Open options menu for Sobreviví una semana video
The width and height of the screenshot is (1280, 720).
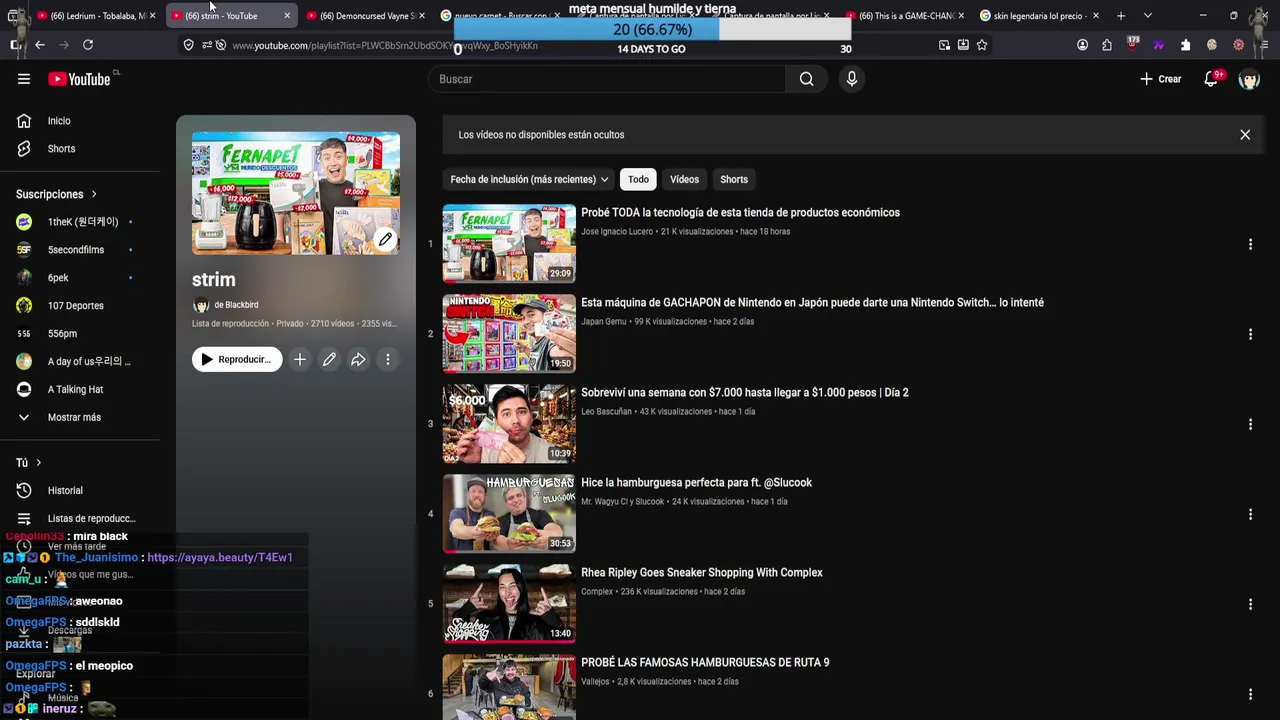(1250, 424)
